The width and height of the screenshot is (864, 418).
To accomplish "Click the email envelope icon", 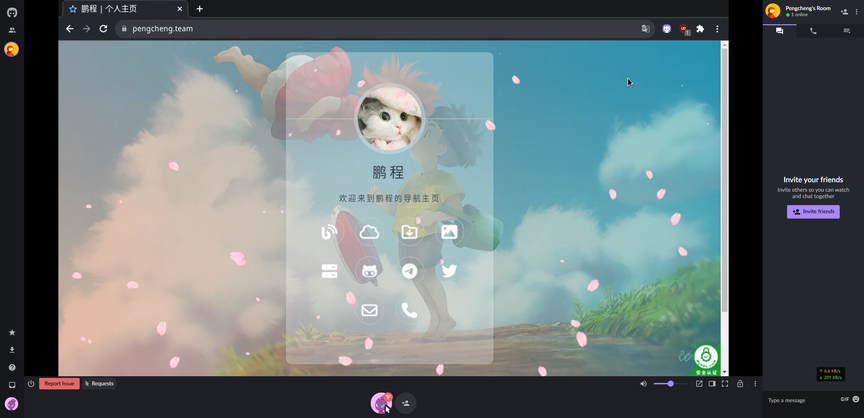I will [x=369, y=311].
